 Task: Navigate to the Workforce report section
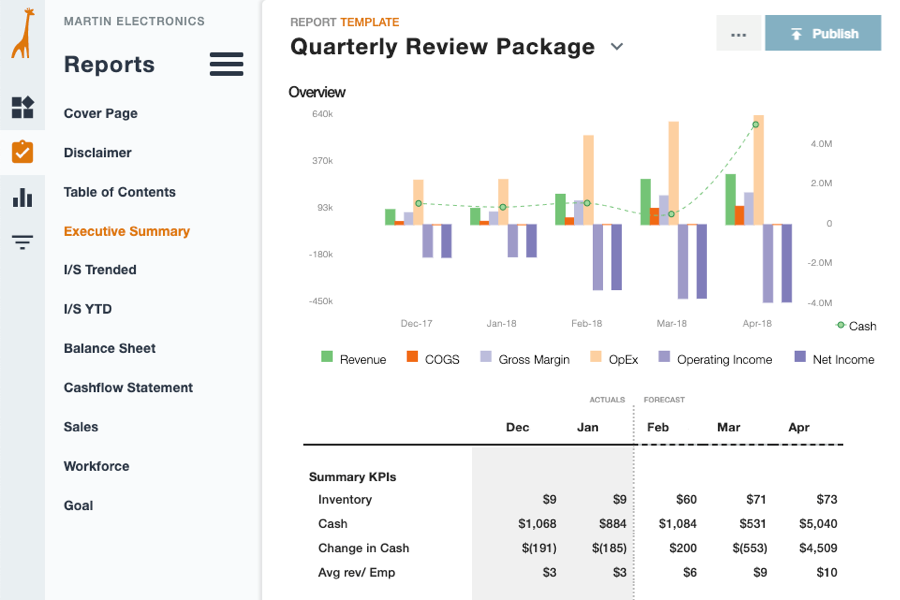click(97, 466)
